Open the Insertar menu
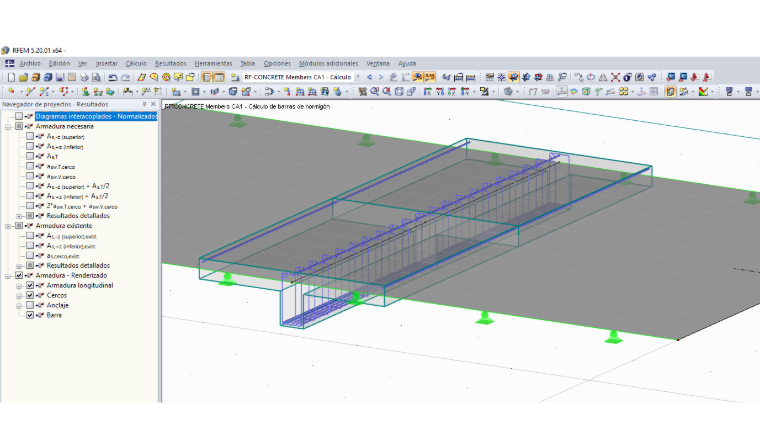 (107, 64)
